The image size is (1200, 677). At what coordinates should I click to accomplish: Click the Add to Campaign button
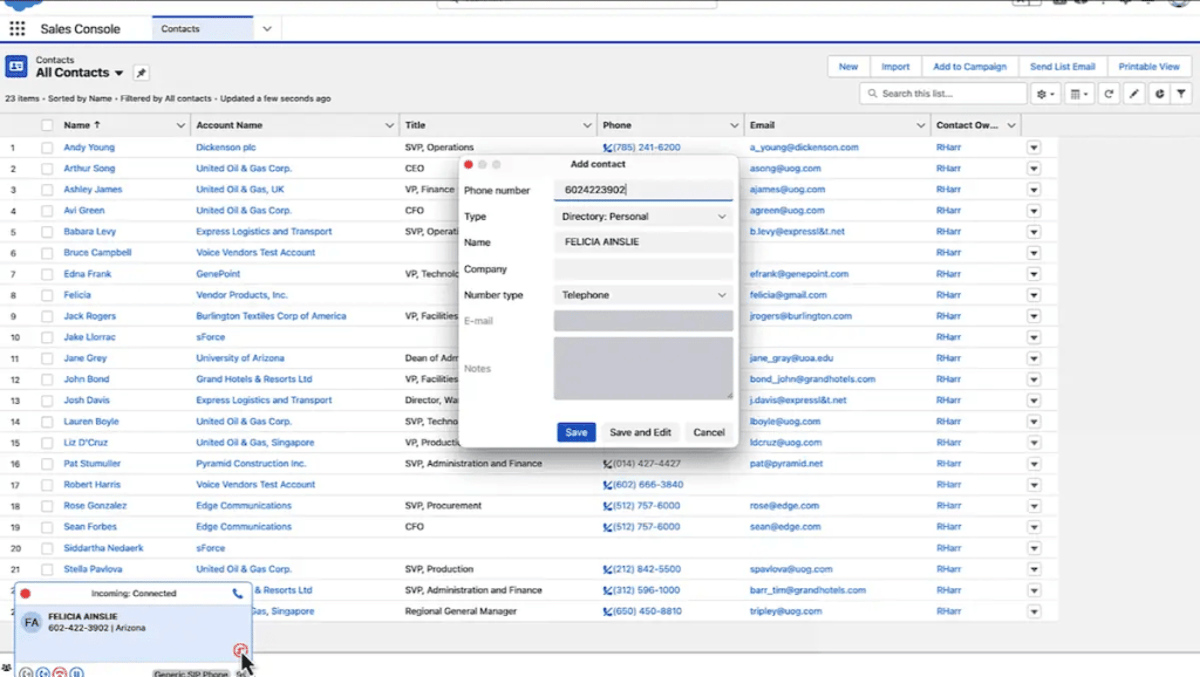tap(970, 67)
